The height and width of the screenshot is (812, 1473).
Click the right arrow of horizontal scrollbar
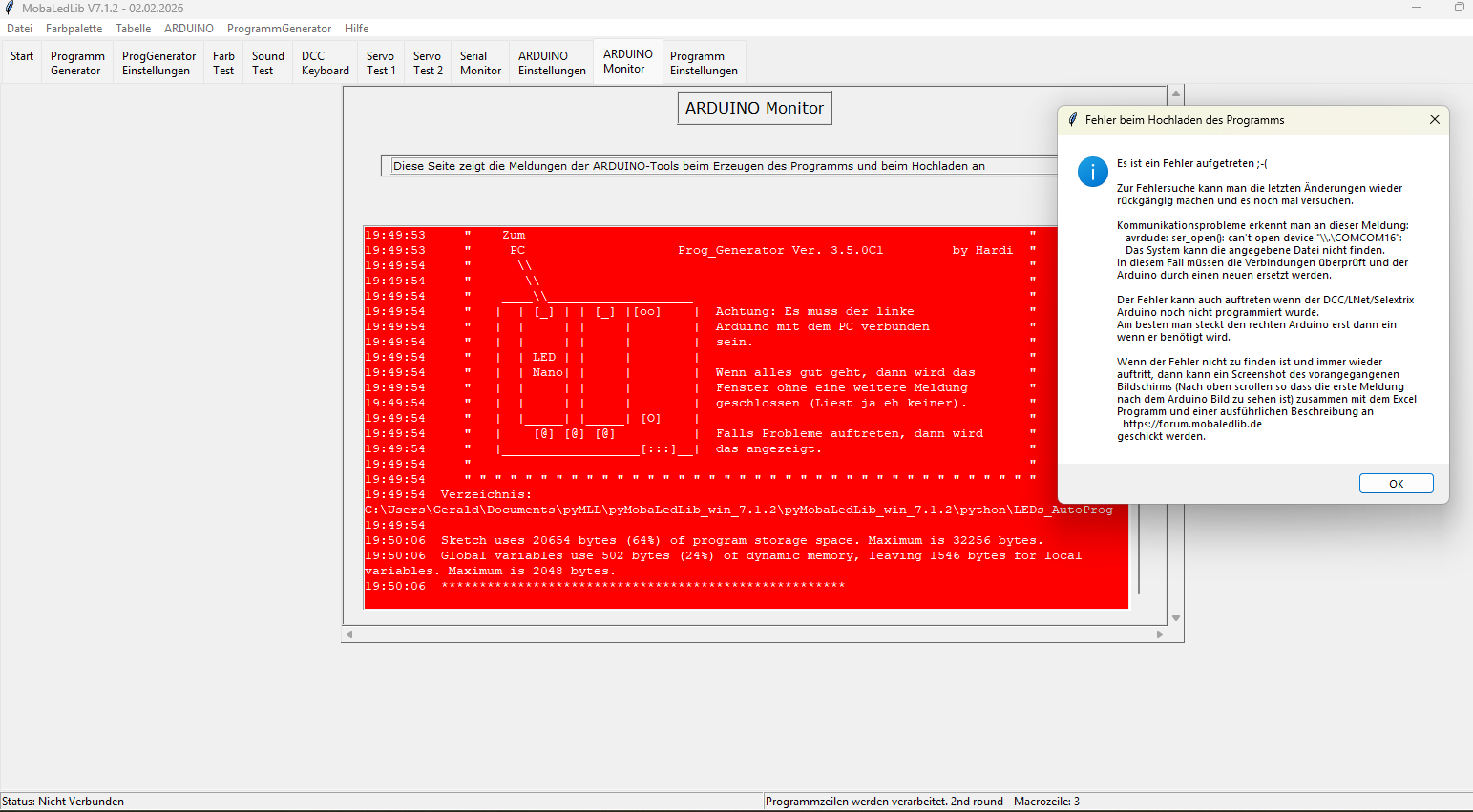pos(1160,635)
